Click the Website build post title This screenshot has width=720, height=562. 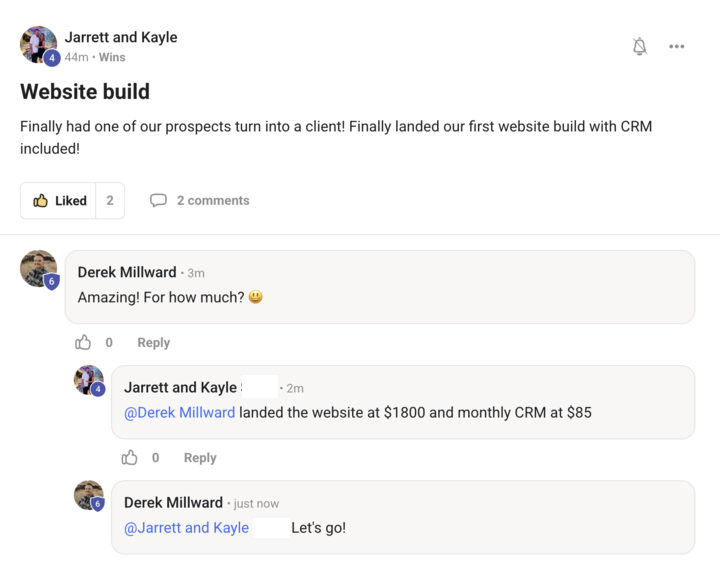[x=85, y=92]
